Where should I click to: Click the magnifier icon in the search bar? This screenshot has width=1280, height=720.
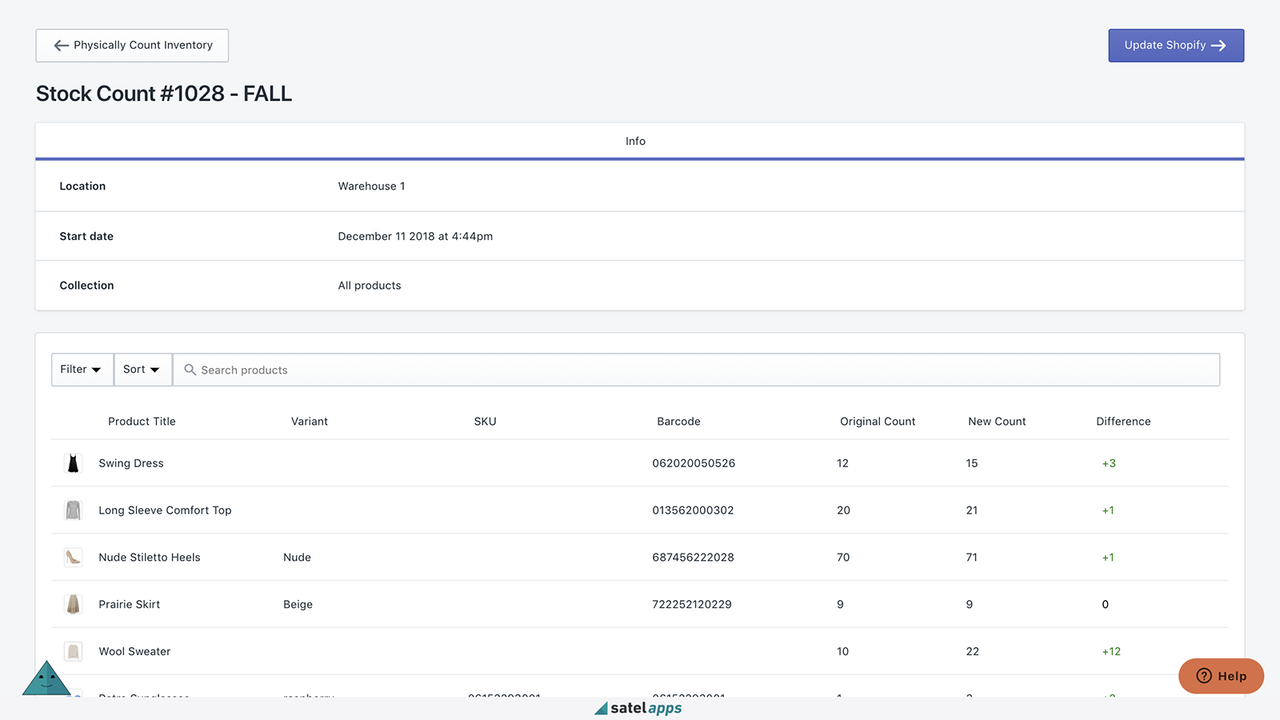[x=190, y=369]
